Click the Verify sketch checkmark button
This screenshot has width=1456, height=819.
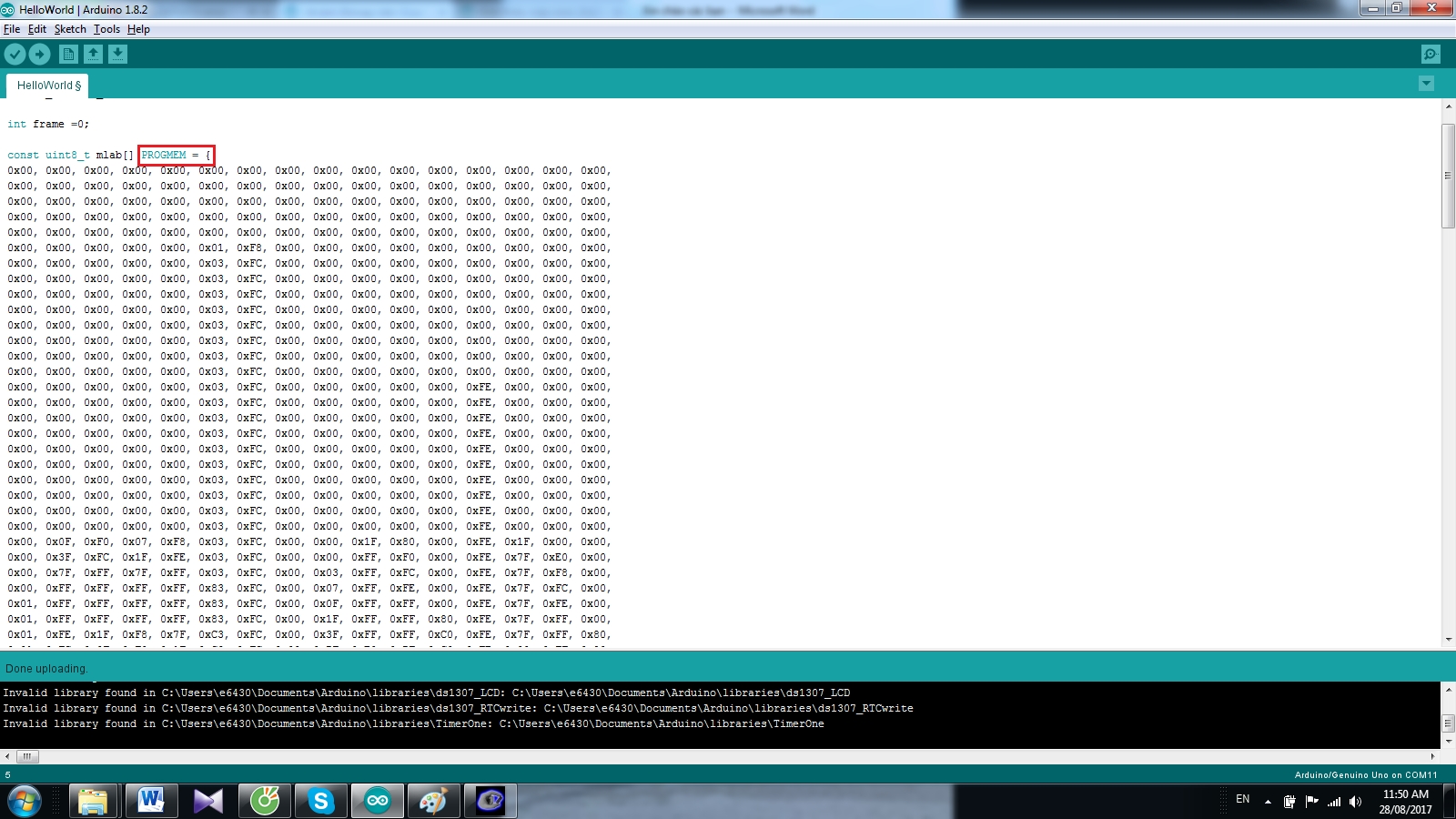tap(15, 55)
